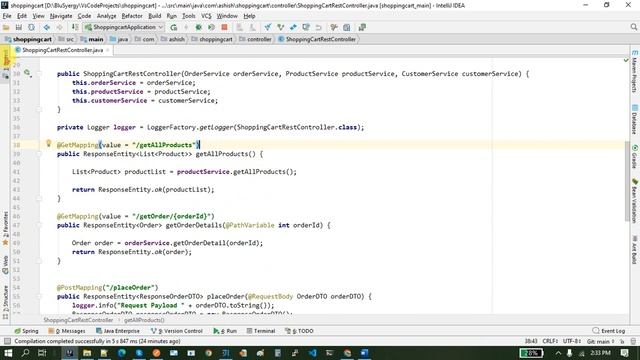The height and width of the screenshot is (360, 640).
Task: Select the ShoppingCartRestController.java editor tab
Action: (x=62, y=50)
